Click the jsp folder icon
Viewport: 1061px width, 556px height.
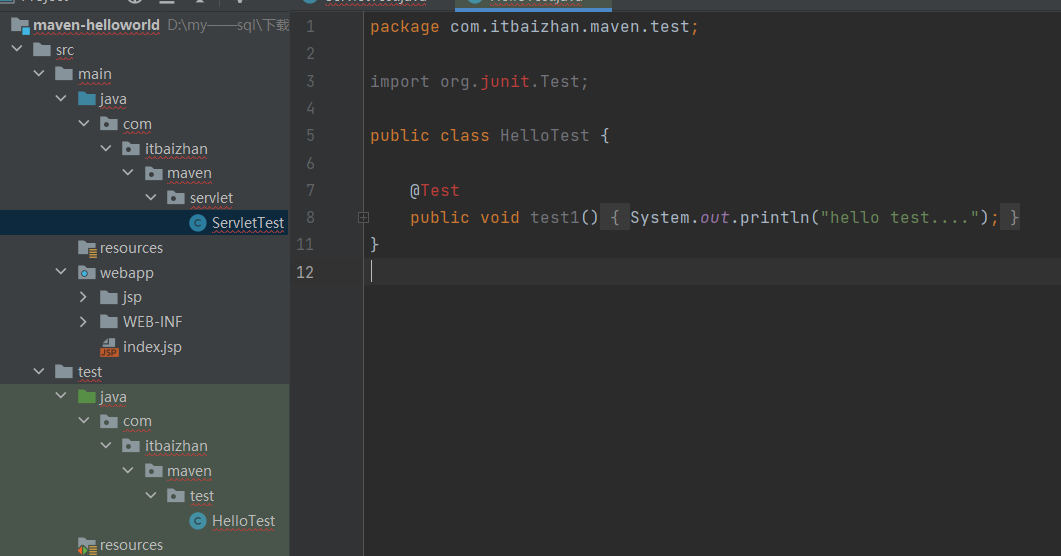coord(109,297)
